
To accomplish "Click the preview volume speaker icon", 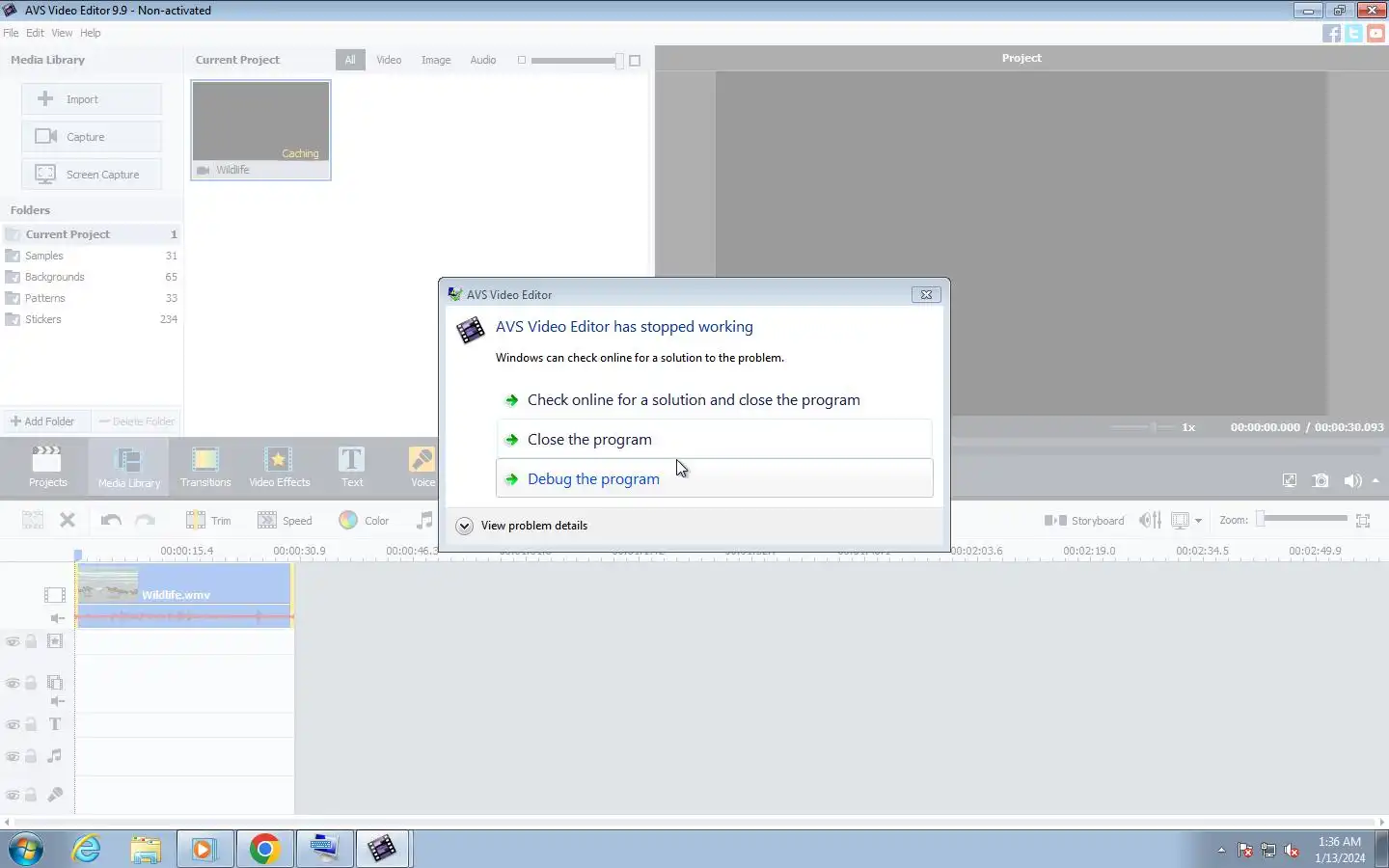I will pyautogui.click(x=1353, y=480).
